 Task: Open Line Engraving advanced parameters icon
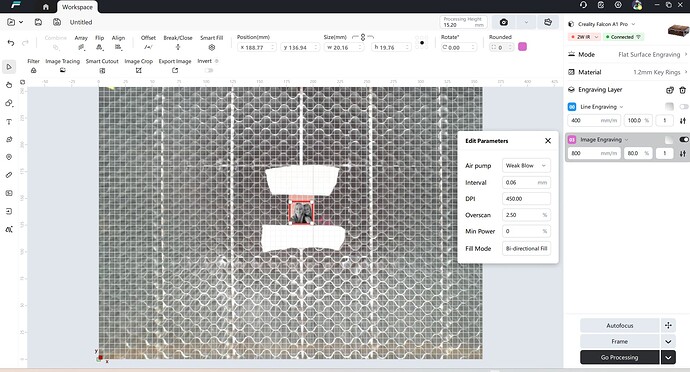(683, 121)
